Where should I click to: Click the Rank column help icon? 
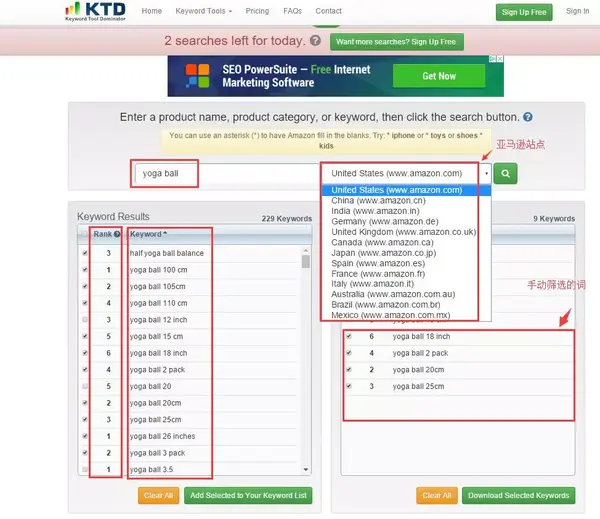click(x=117, y=234)
